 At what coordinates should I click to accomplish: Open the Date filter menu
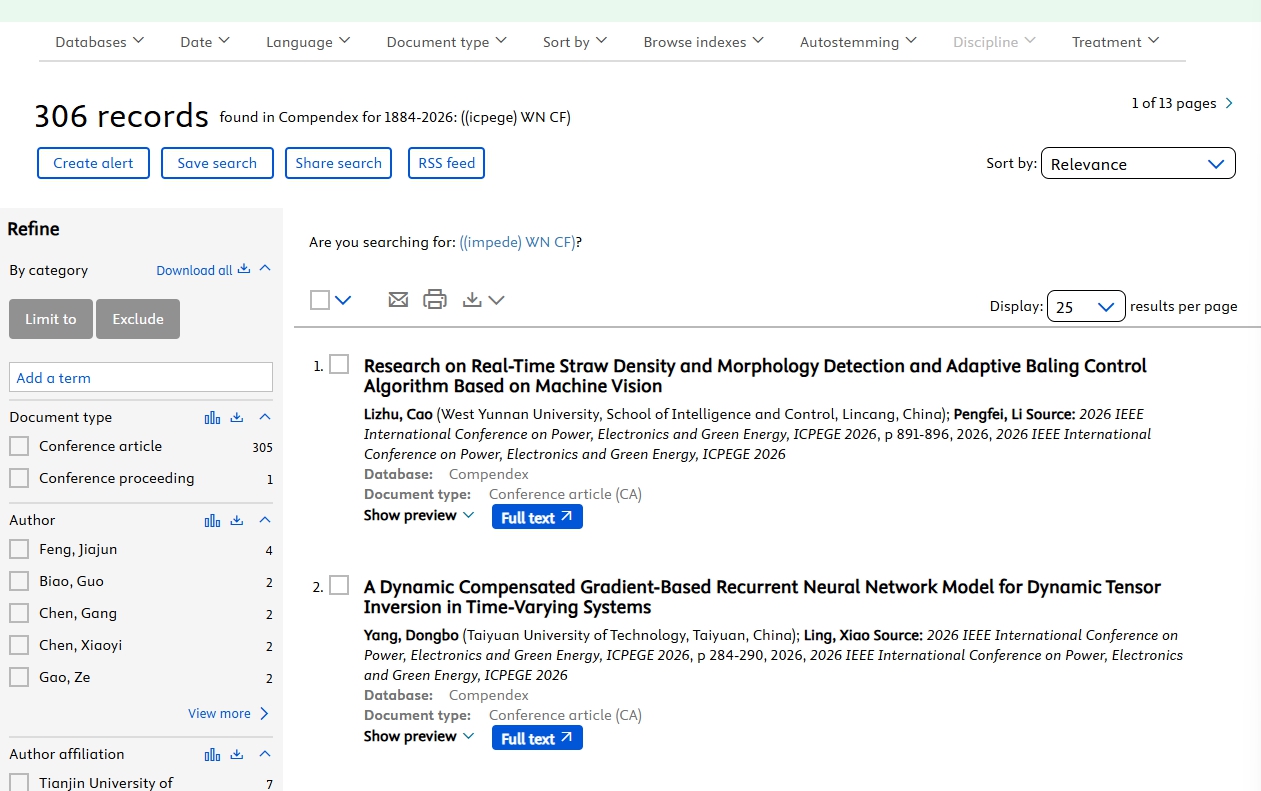coord(205,41)
